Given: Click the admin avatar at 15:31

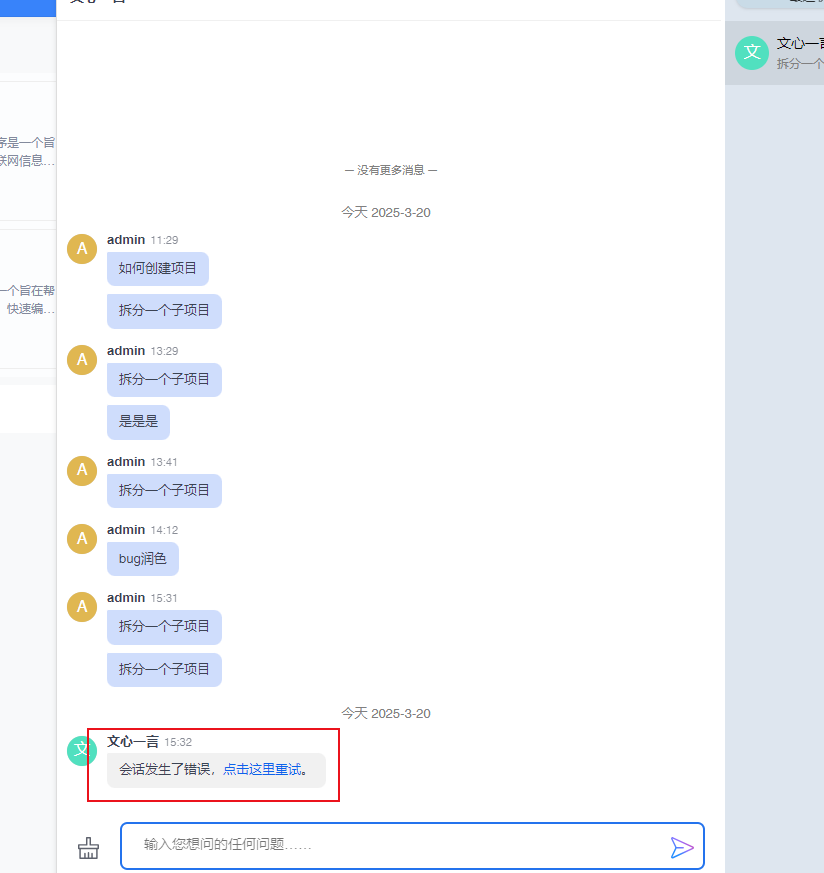Looking at the screenshot, I should [82, 606].
